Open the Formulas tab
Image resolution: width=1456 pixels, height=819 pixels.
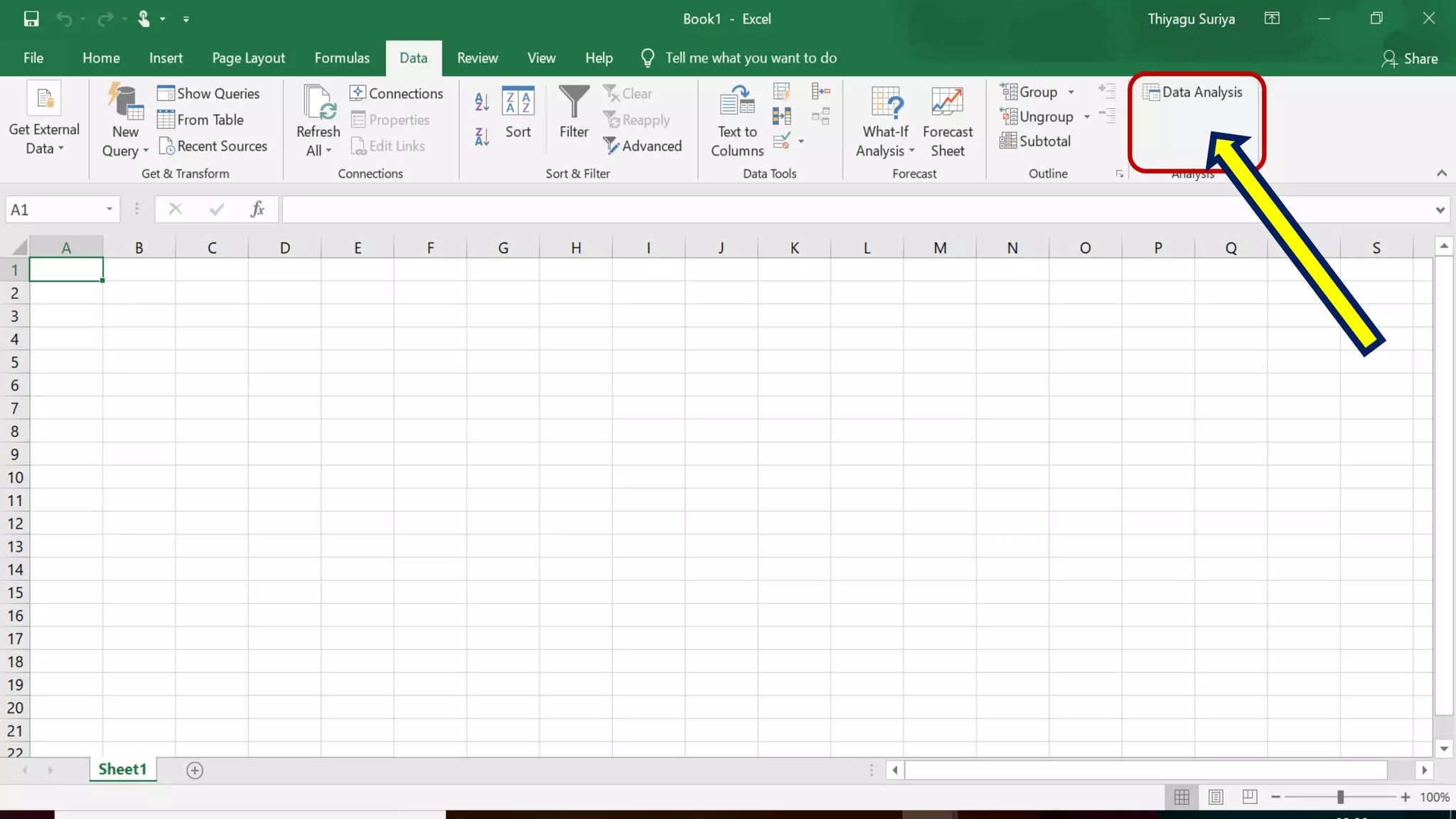click(x=342, y=58)
